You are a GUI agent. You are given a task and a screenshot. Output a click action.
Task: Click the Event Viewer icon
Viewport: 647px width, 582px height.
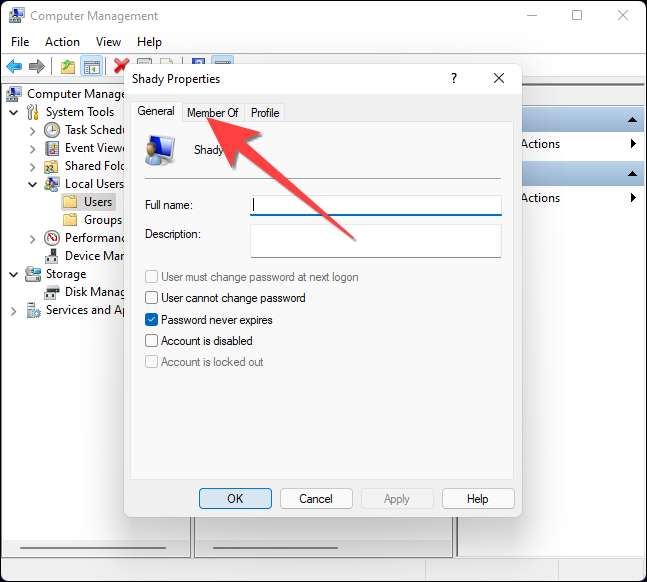52,149
